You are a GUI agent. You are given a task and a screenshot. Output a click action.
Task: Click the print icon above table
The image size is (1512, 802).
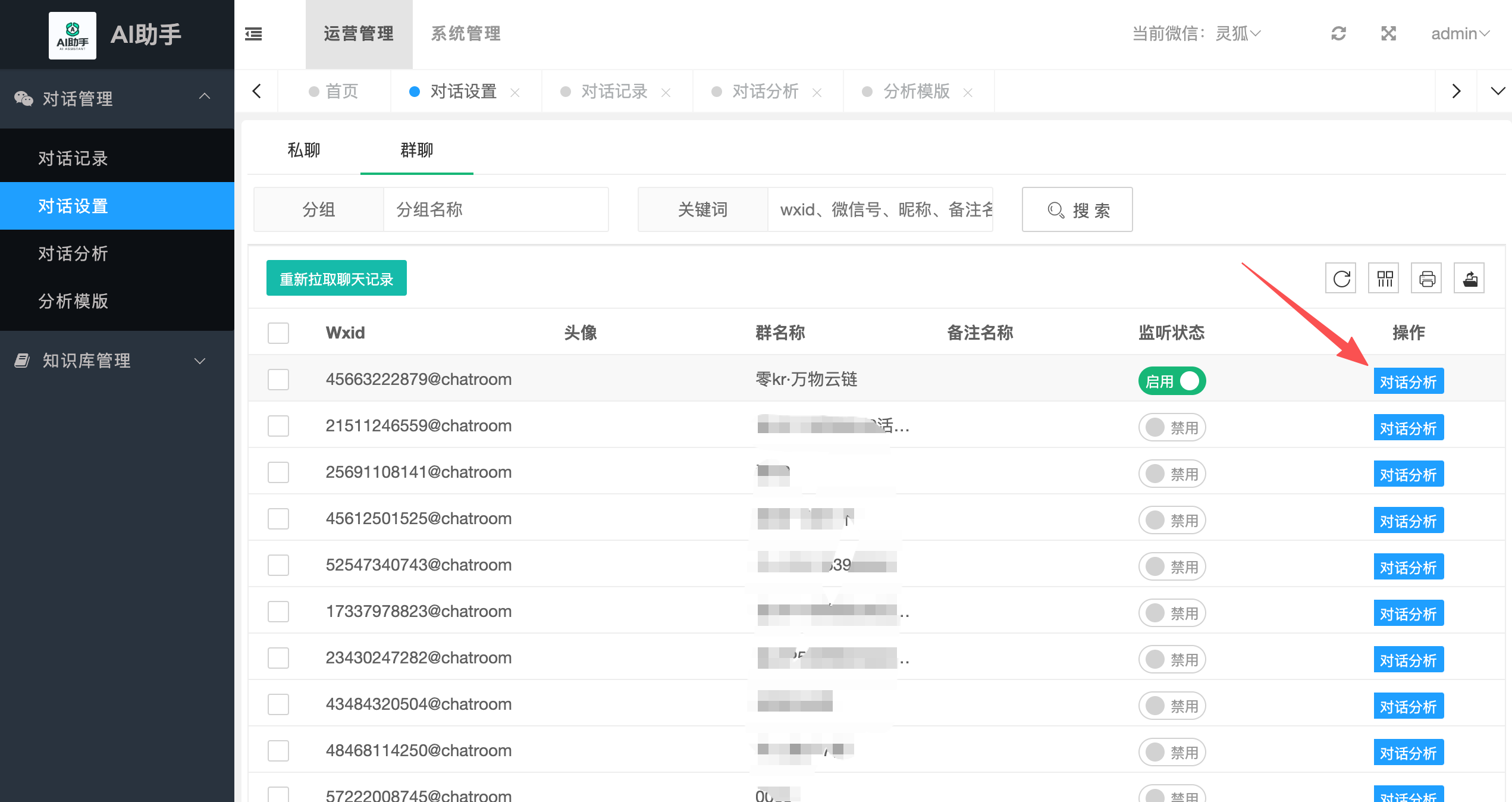coord(1427,278)
